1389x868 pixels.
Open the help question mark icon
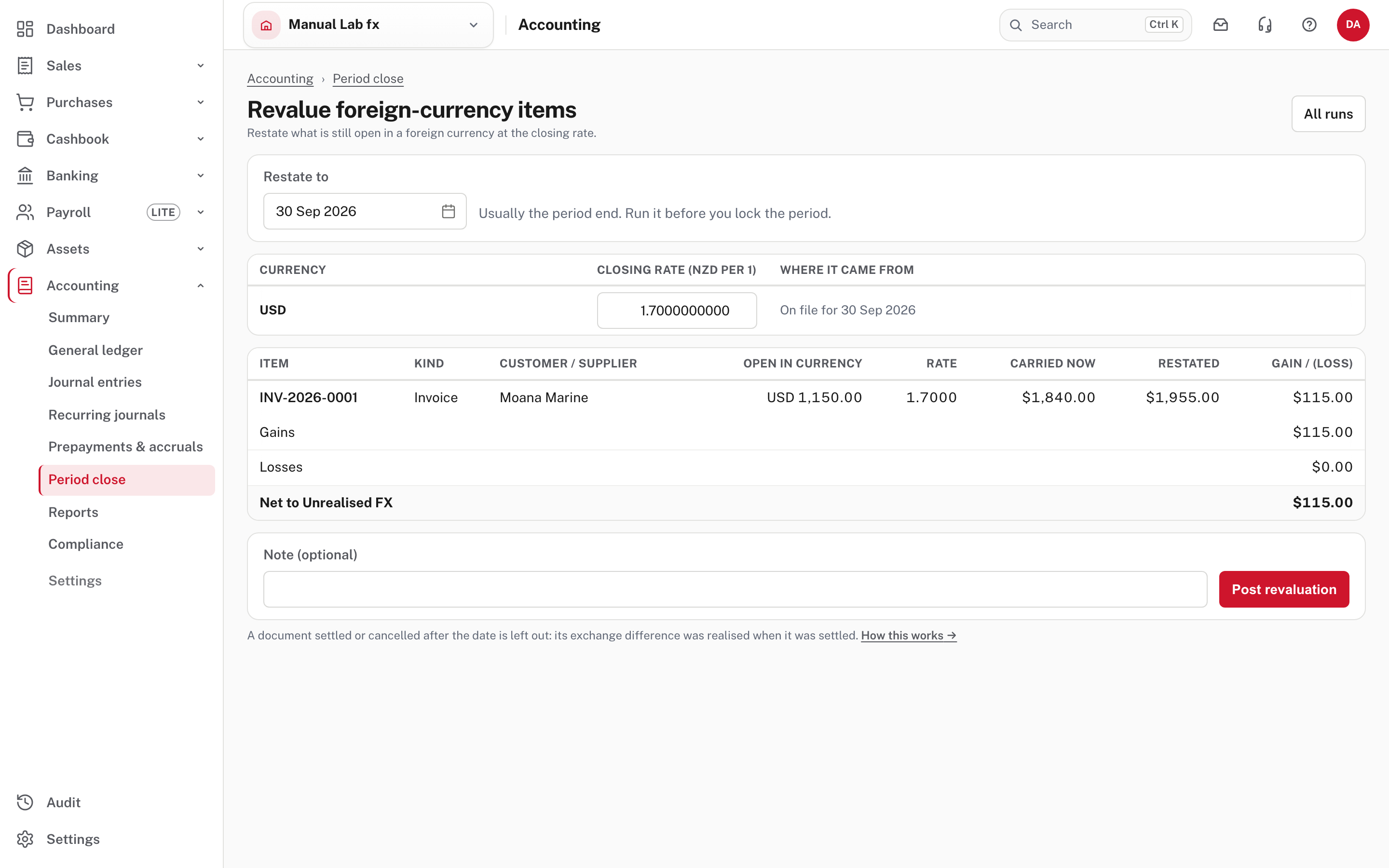point(1309,25)
